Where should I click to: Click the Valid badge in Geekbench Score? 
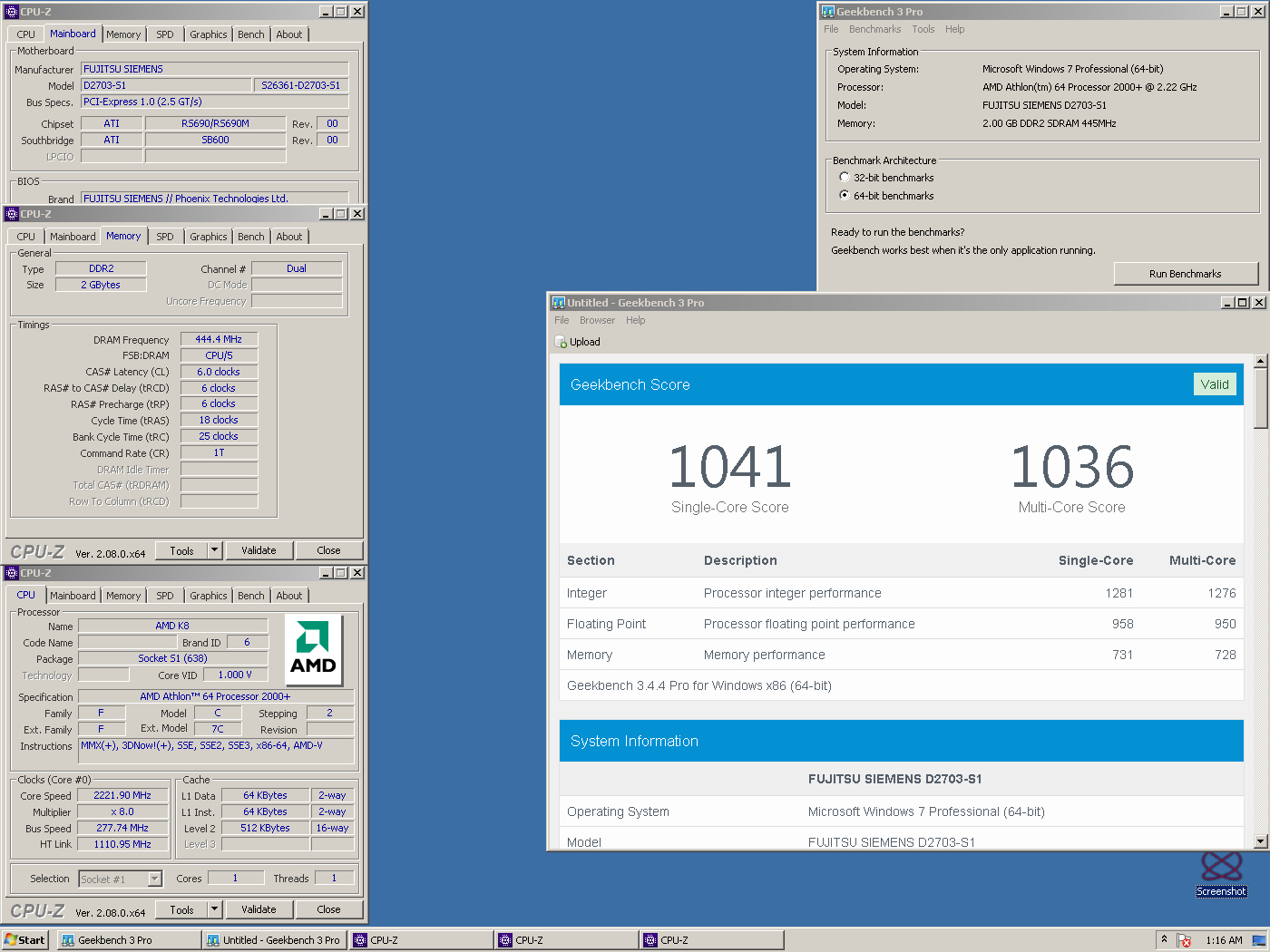[x=1215, y=384]
